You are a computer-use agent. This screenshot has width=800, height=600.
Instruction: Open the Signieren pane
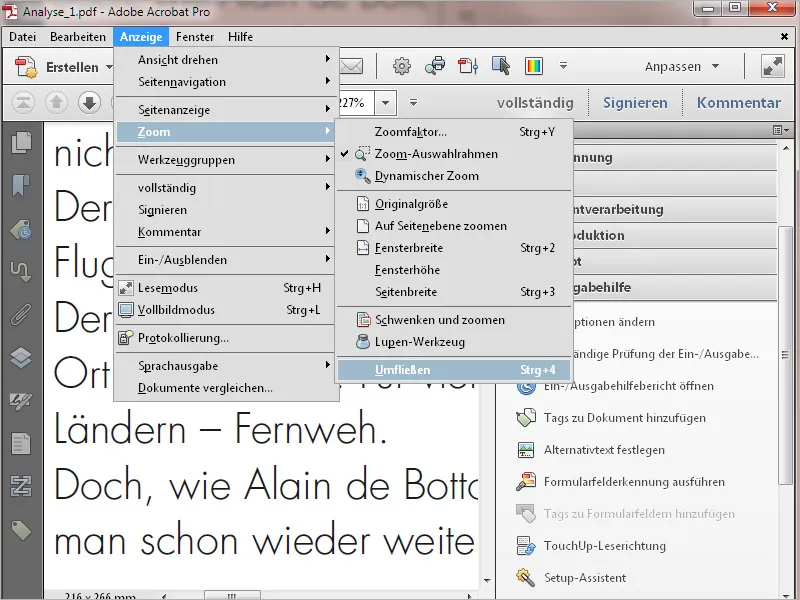[x=635, y=103]
